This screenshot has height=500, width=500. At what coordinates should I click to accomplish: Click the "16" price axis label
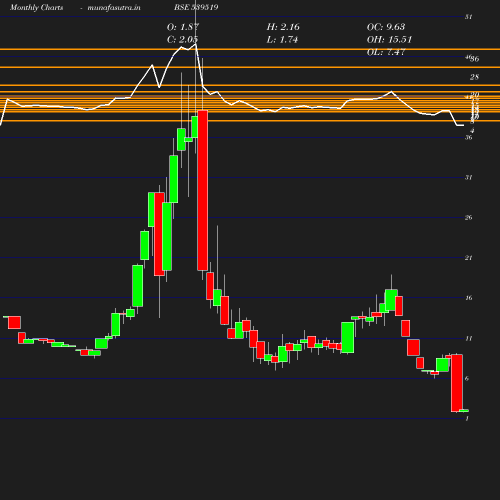468,298
